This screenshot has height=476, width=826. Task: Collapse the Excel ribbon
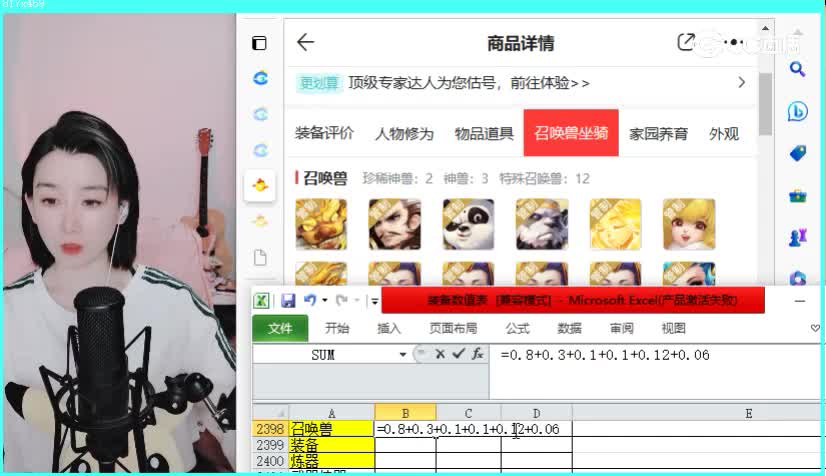[815, 328]
